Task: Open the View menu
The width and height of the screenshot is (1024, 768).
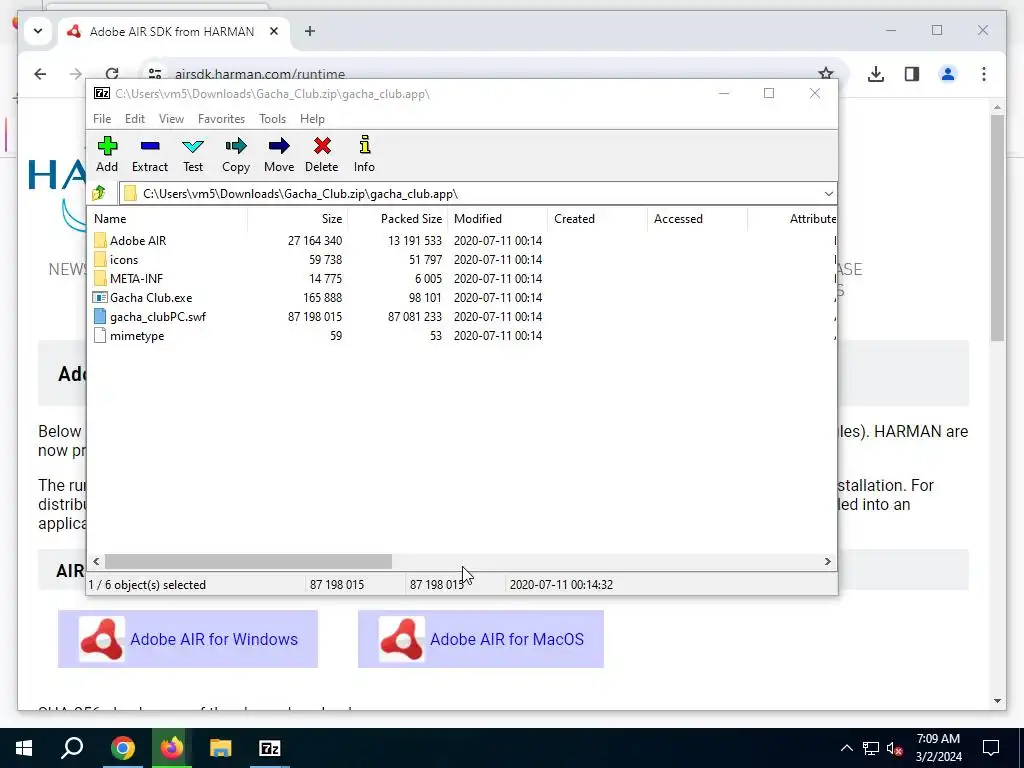Action: point(171,119)
